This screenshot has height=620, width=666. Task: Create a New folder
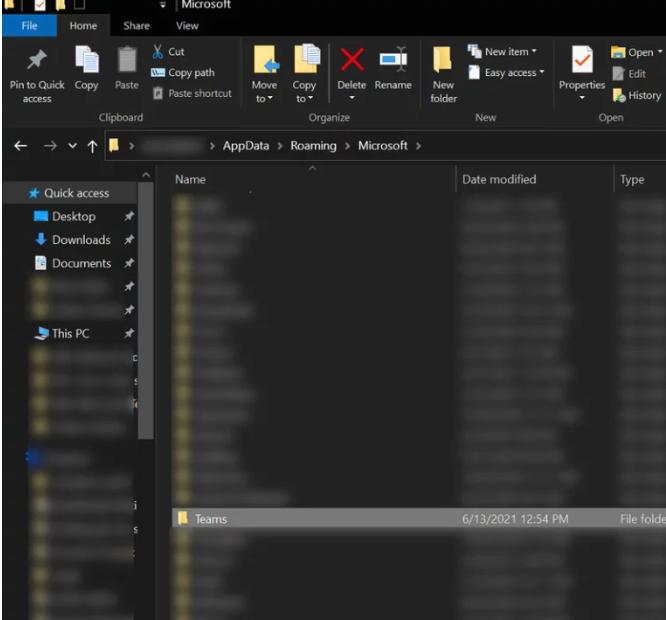pos(443,73)
